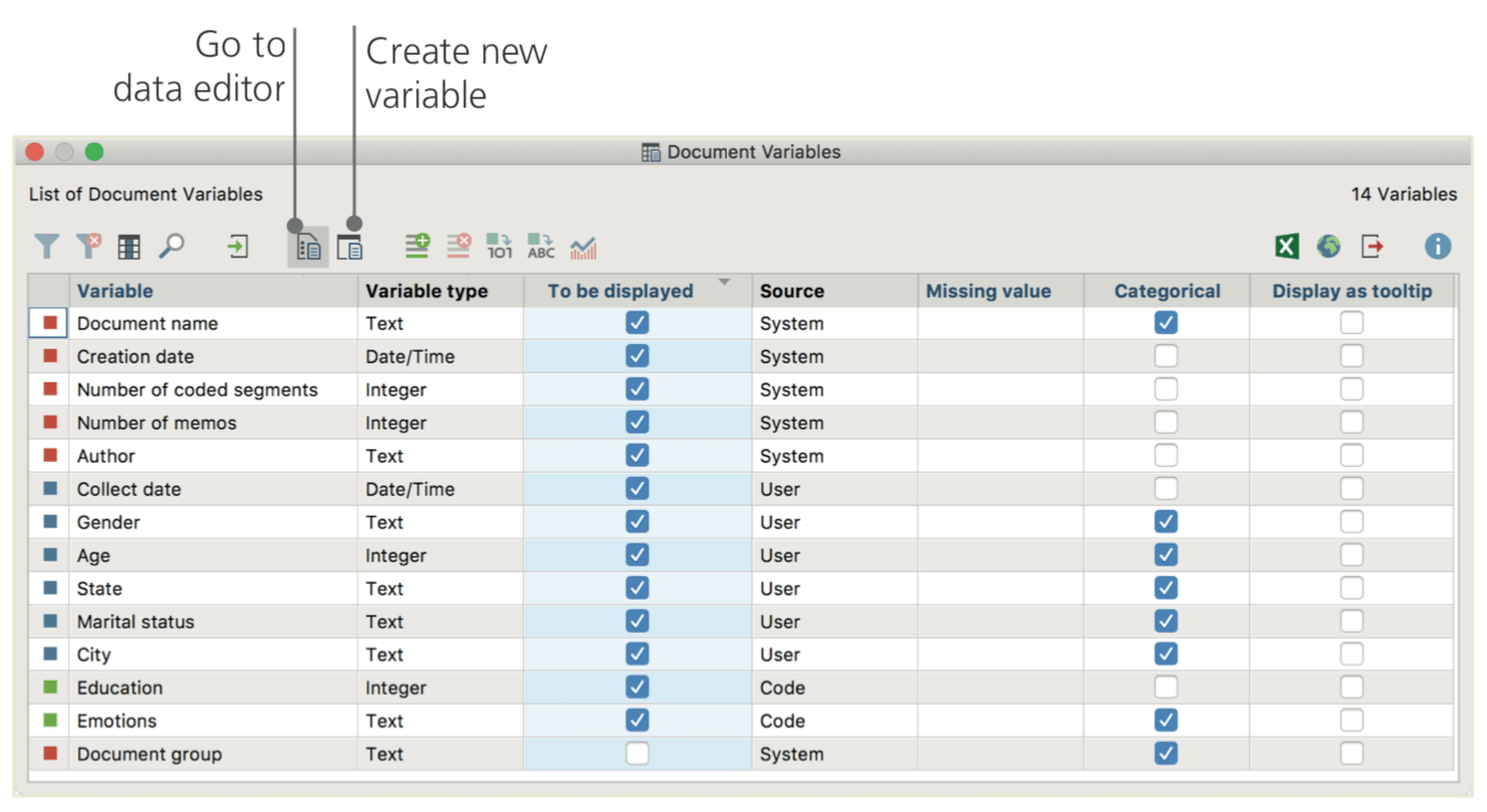Open the blue info icon
This screenshot has width=1487, height=812.
pyautogui.click(x=1437, y=246)
